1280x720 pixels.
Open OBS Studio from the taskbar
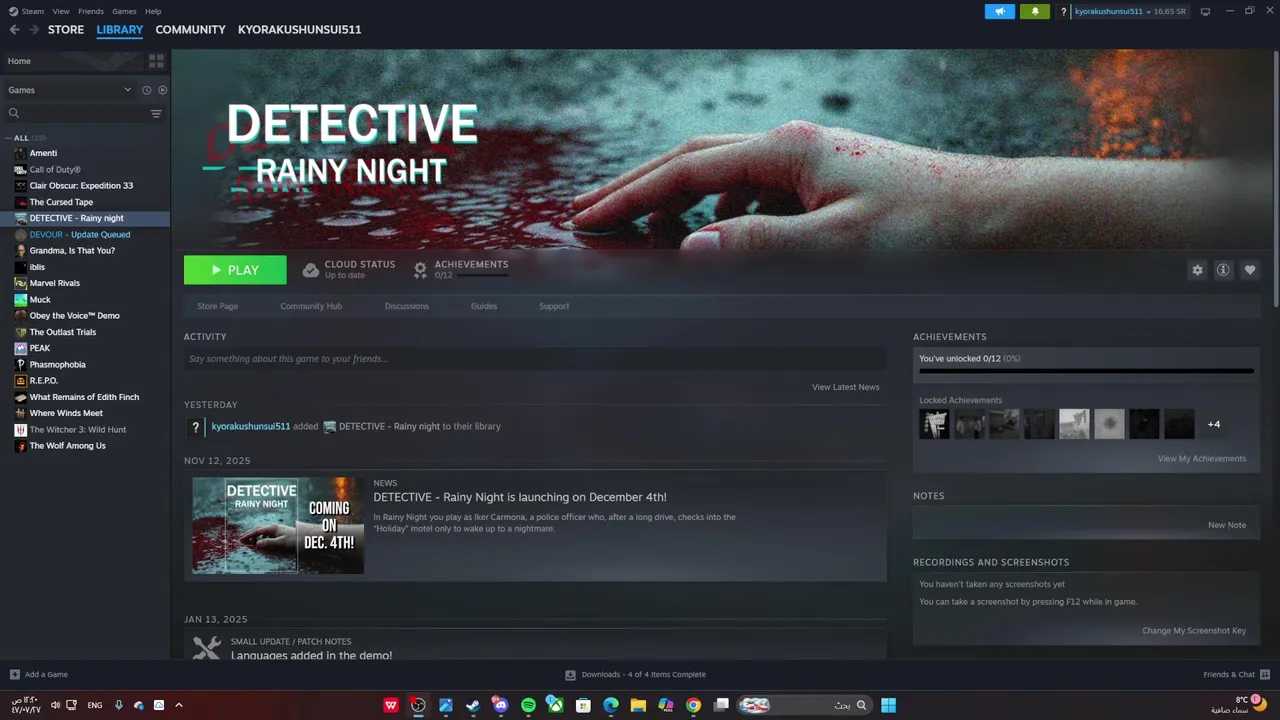(418, 705)
